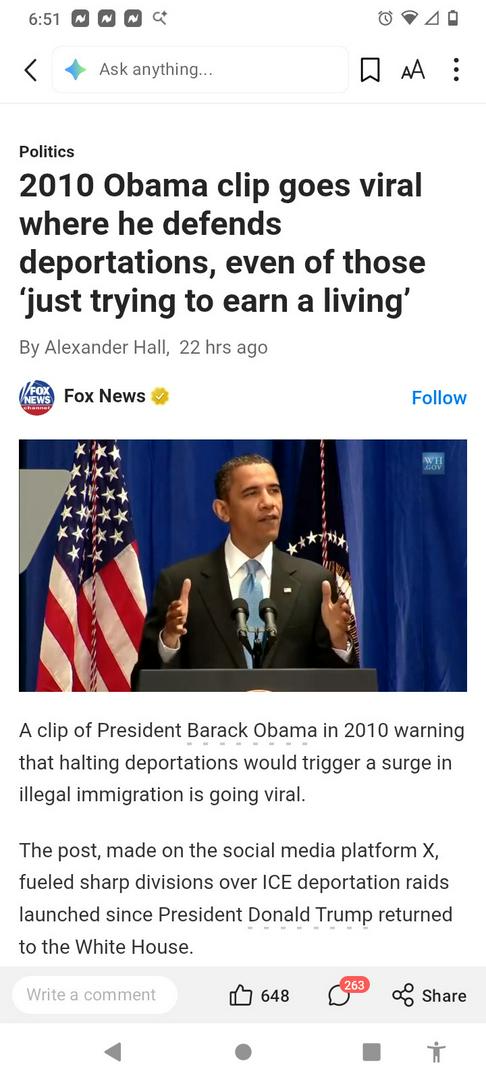486x1080 pixels.
Task: Tap the Share icon
Action: click(403, 995)
